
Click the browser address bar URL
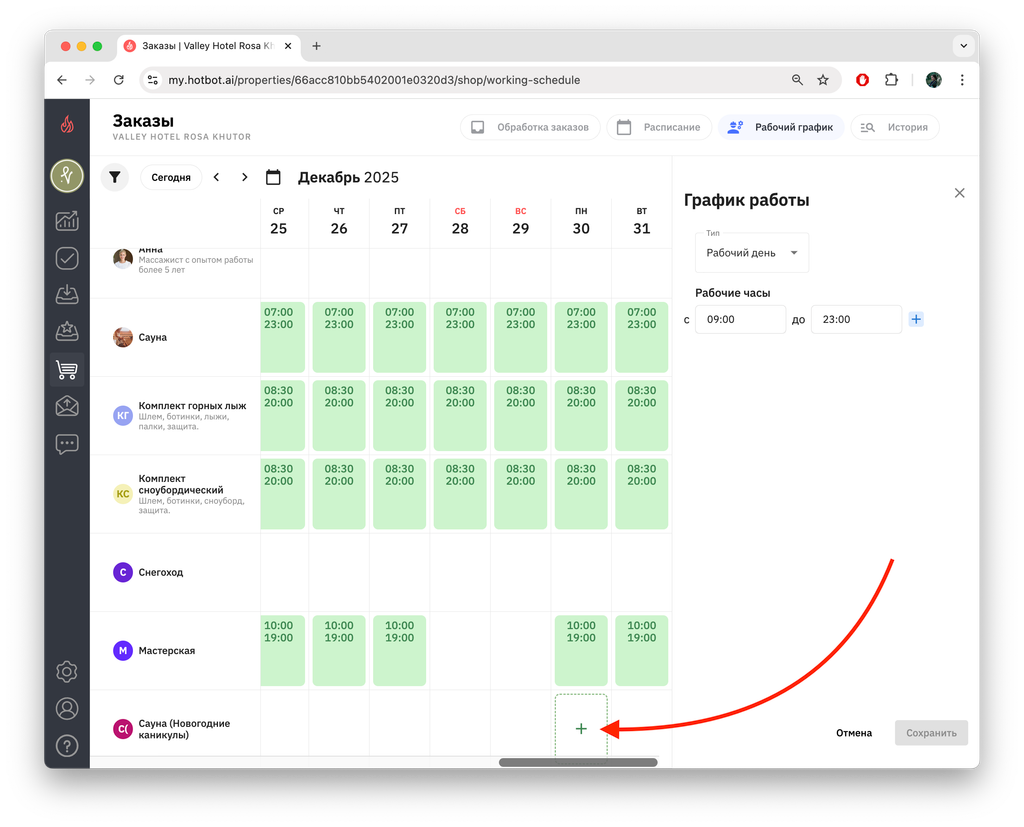374,80
